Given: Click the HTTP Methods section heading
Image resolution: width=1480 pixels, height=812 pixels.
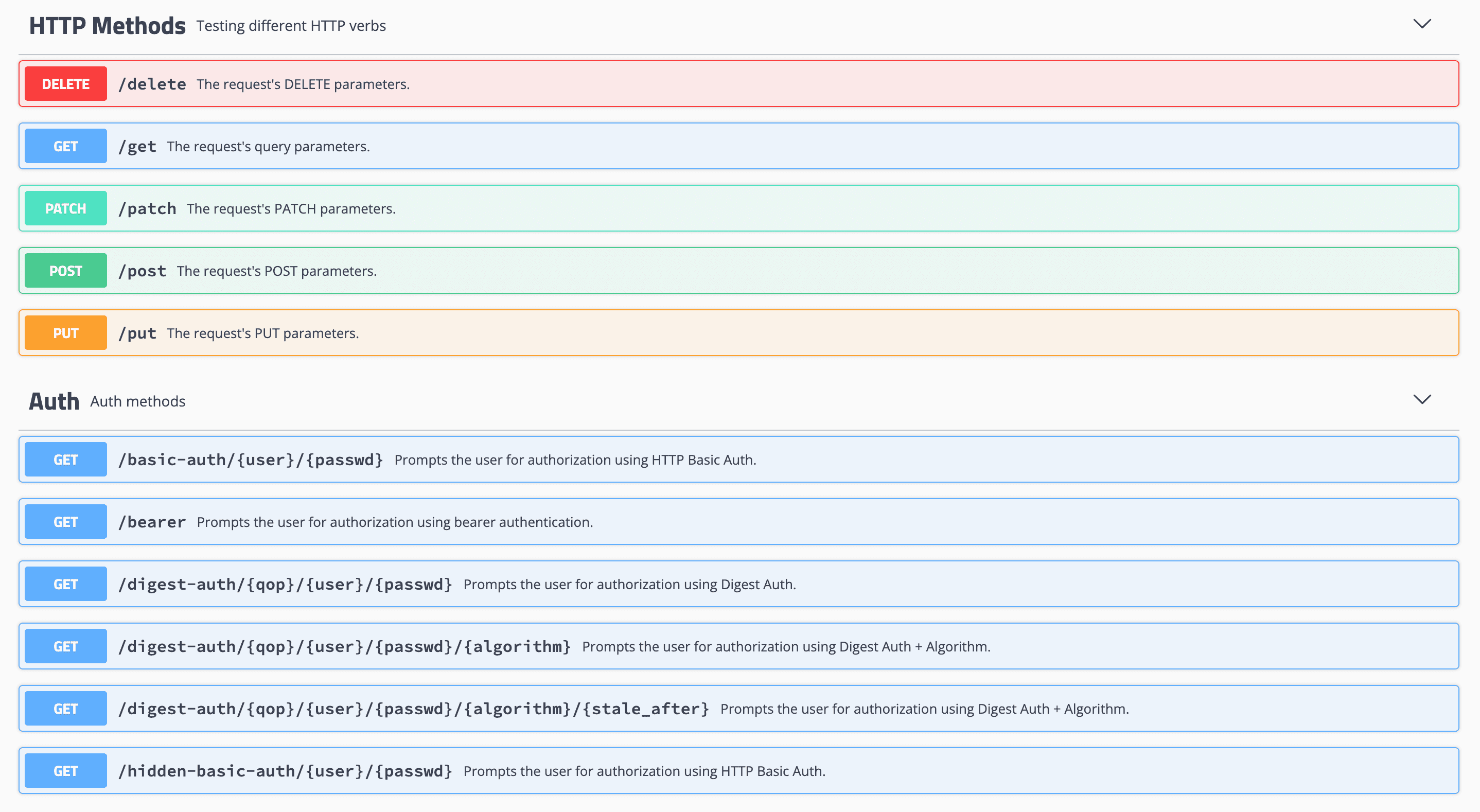Looking at the screenshot, I should [108, 26].
